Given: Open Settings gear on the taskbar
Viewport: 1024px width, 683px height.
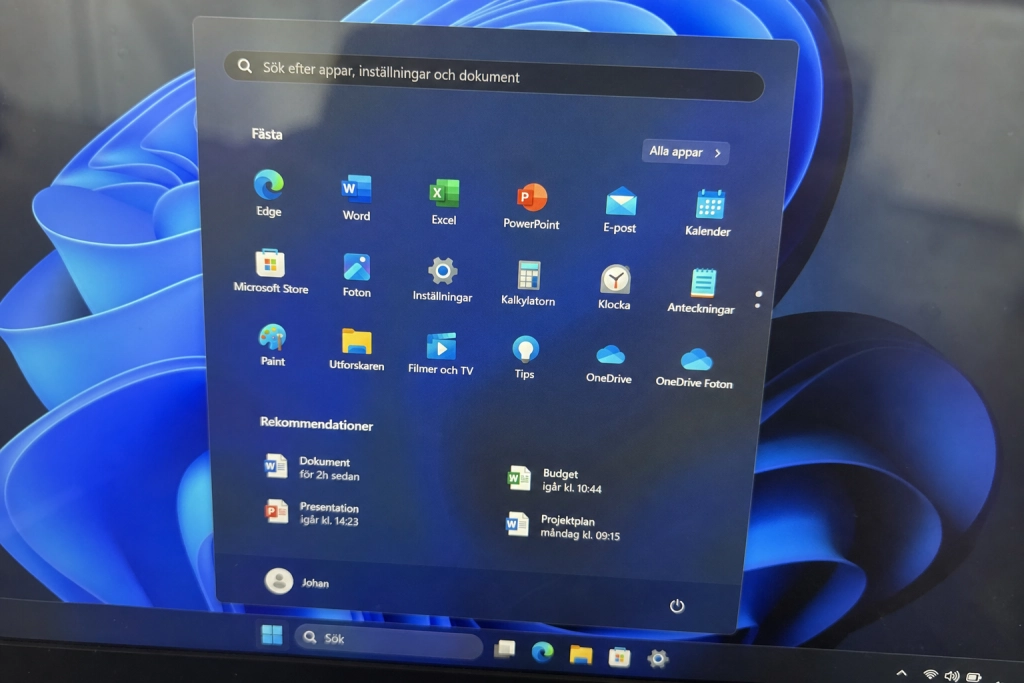Looking at the screenshot, I should [x=658, y=659].
